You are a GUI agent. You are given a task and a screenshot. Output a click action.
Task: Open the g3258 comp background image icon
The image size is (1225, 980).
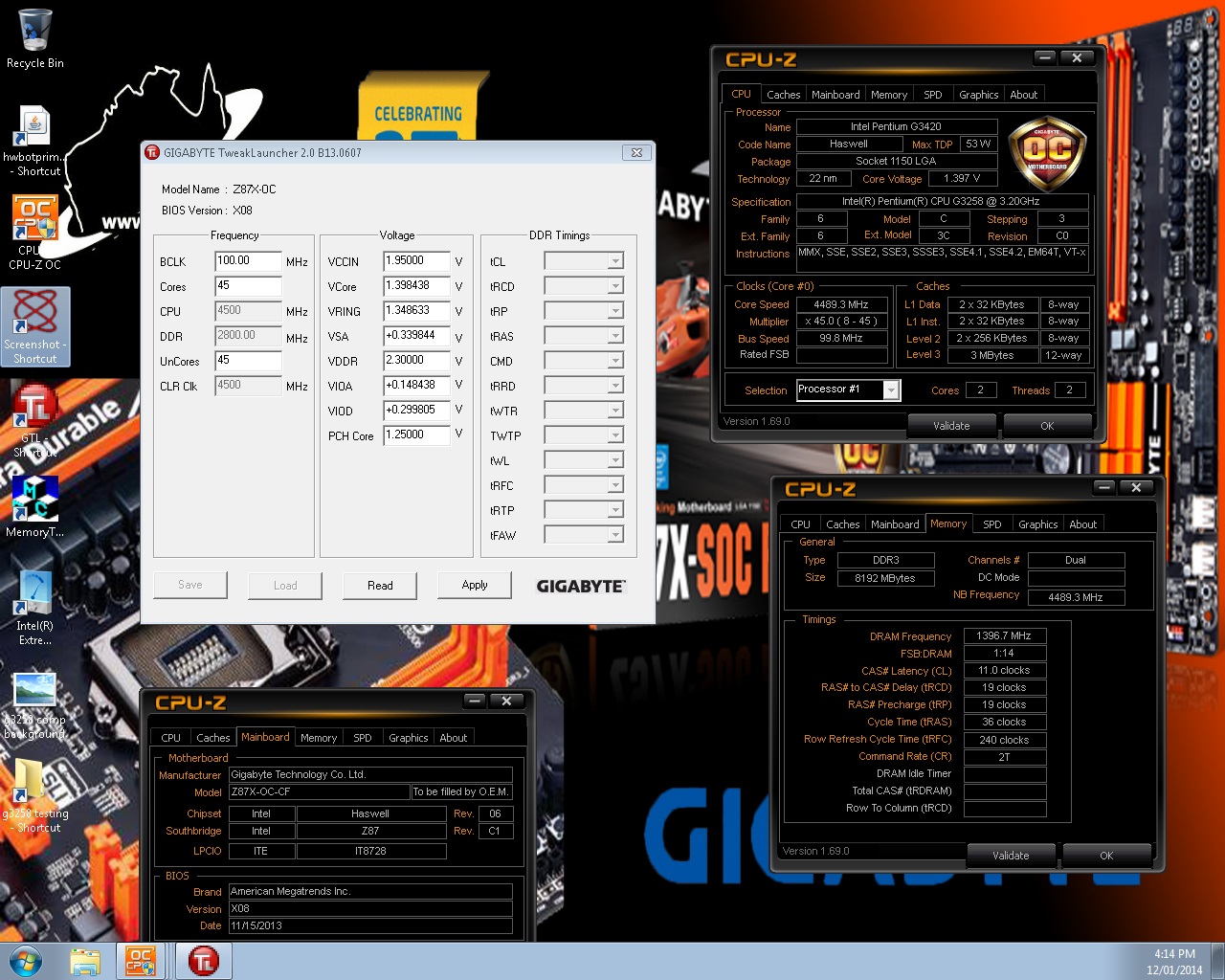34,706
